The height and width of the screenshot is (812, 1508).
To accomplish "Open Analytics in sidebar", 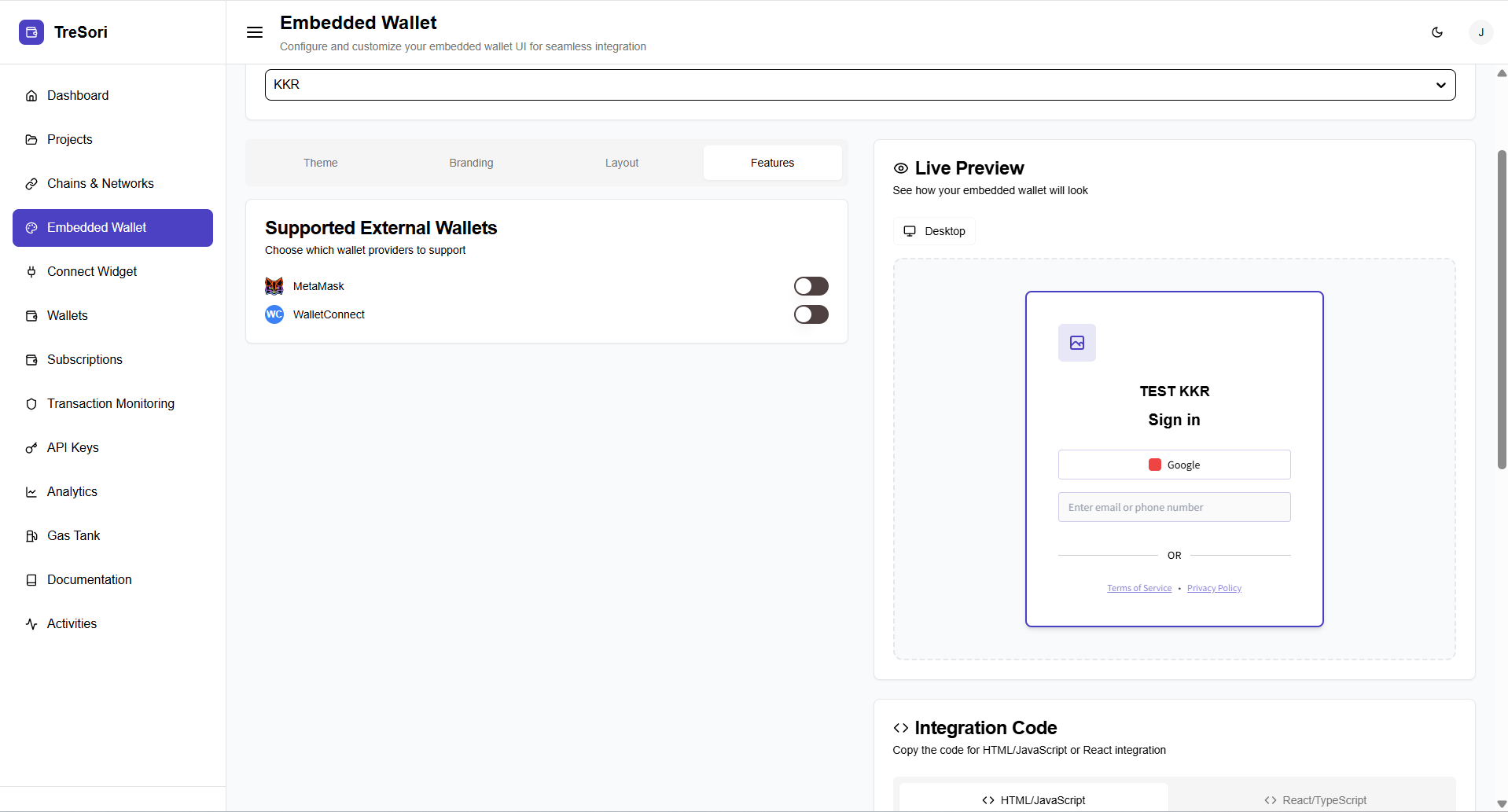I will [72, 491].
